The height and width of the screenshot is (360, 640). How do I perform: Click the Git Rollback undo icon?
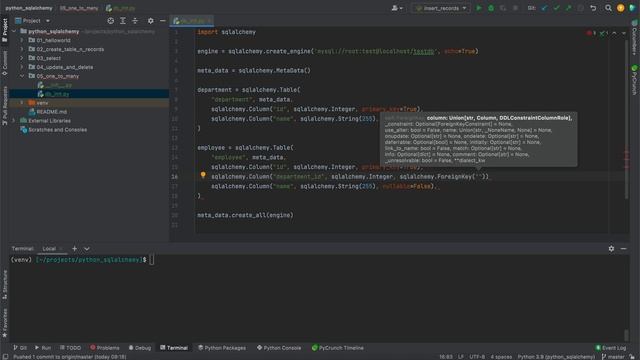pyautogui.click(x=593, y=8)
